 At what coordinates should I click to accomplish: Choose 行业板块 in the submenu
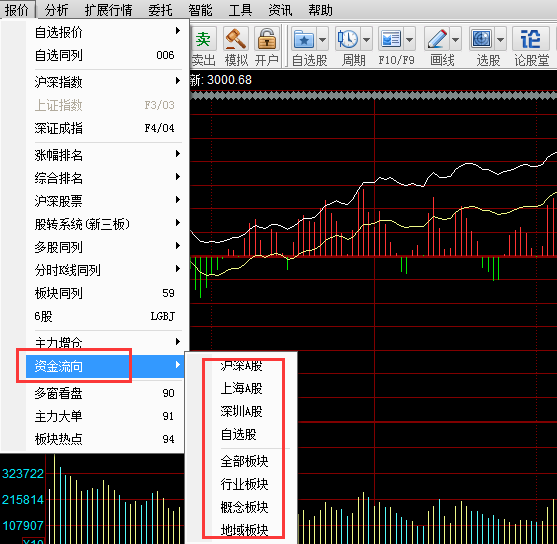click(244, 484)
